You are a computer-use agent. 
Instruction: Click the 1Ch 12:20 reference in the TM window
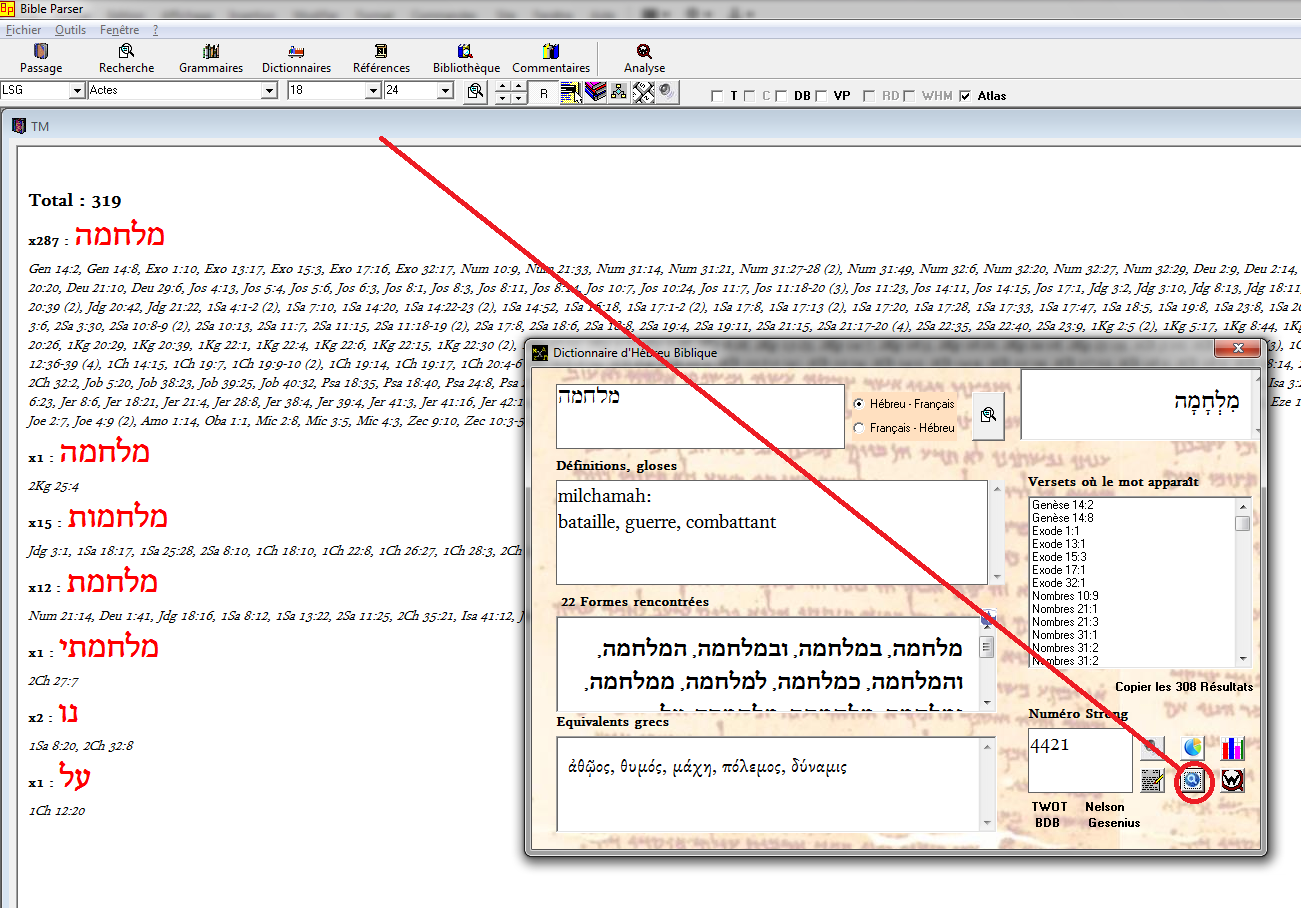point(57,811)
